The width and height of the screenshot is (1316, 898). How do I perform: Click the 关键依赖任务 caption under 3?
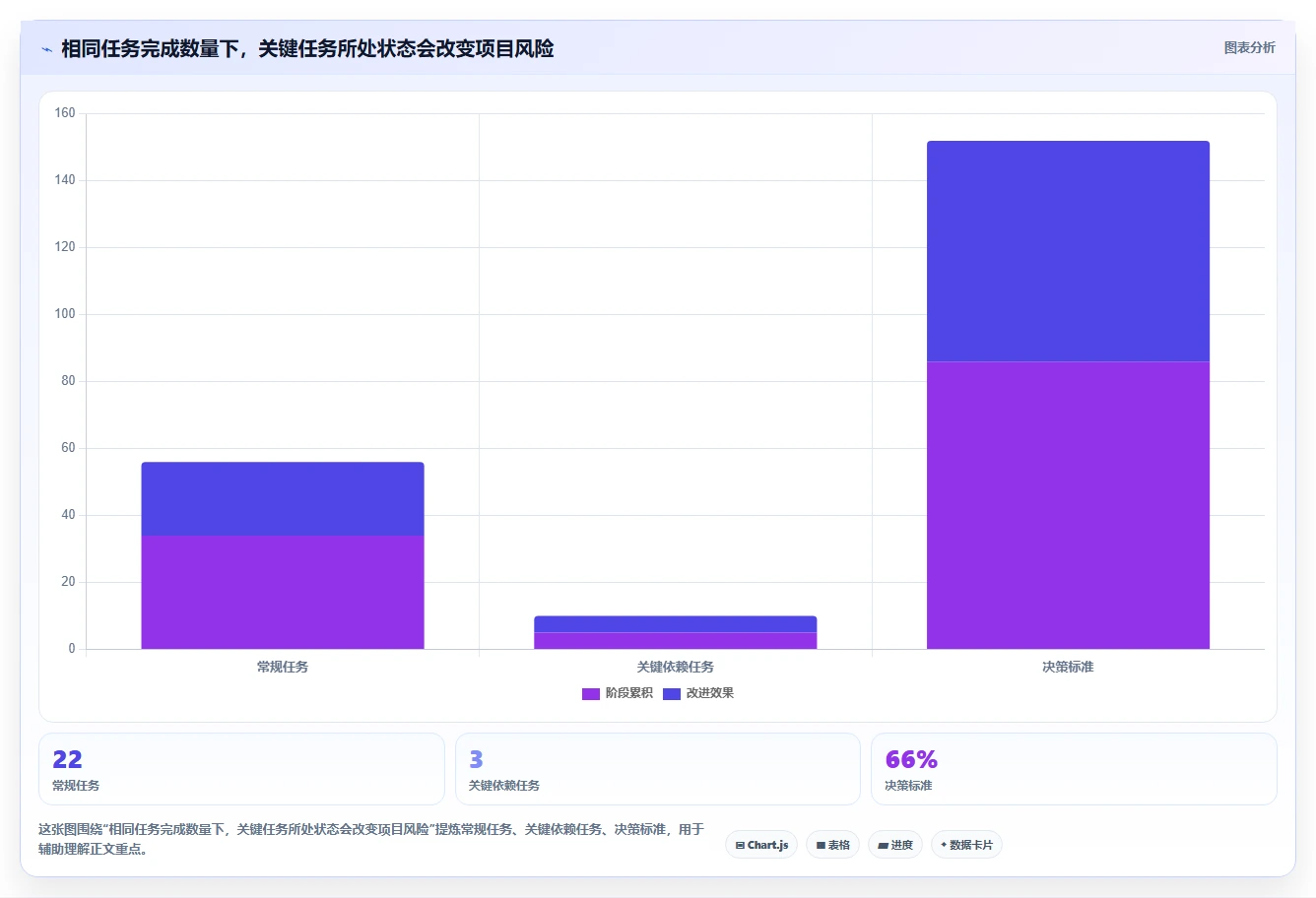504,786
